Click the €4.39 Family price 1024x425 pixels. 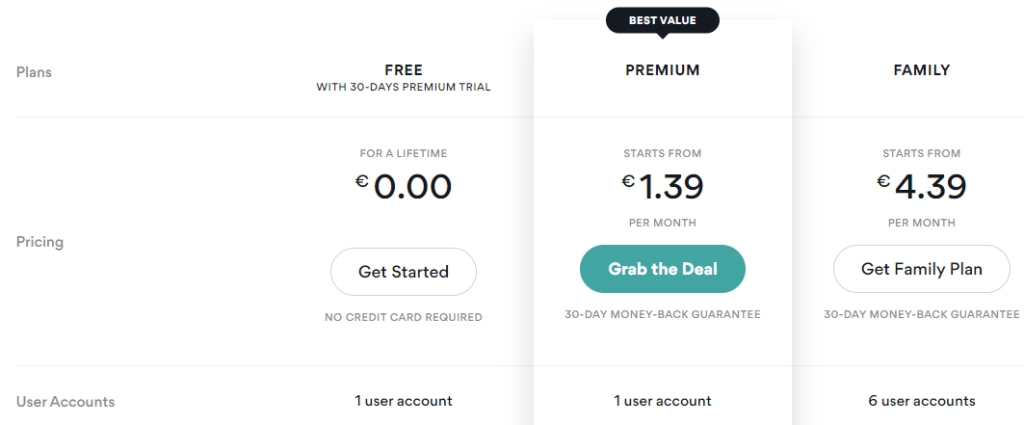coord(921,186)
